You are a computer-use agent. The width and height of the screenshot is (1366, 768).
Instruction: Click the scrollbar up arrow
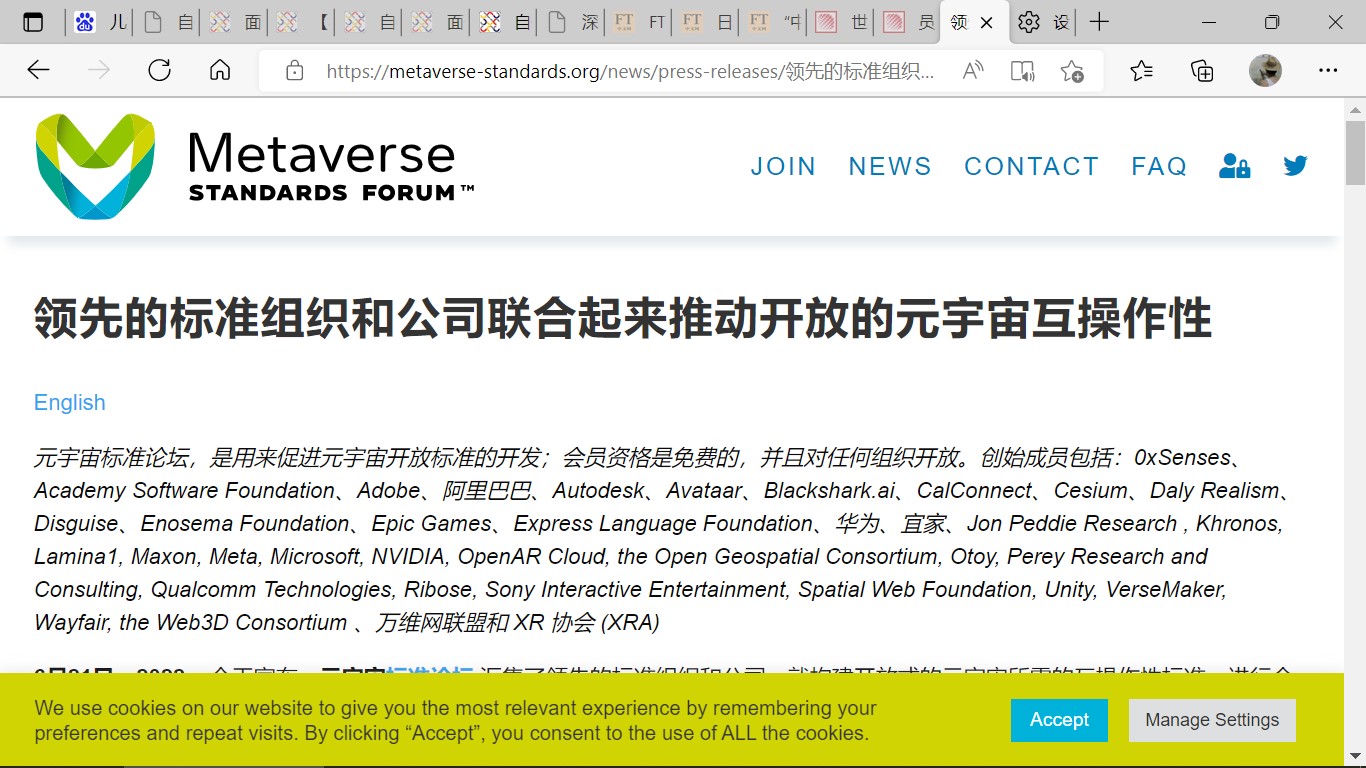1355,109
